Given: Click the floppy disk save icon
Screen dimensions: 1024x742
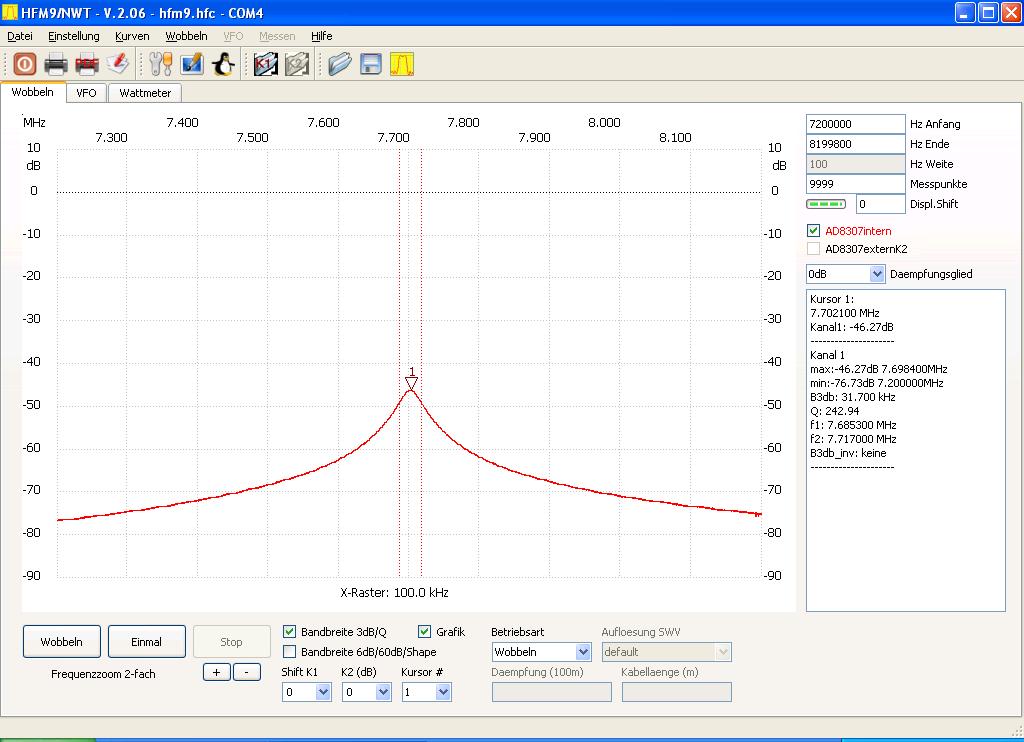Looking at the screenshot, I should 371,65.
